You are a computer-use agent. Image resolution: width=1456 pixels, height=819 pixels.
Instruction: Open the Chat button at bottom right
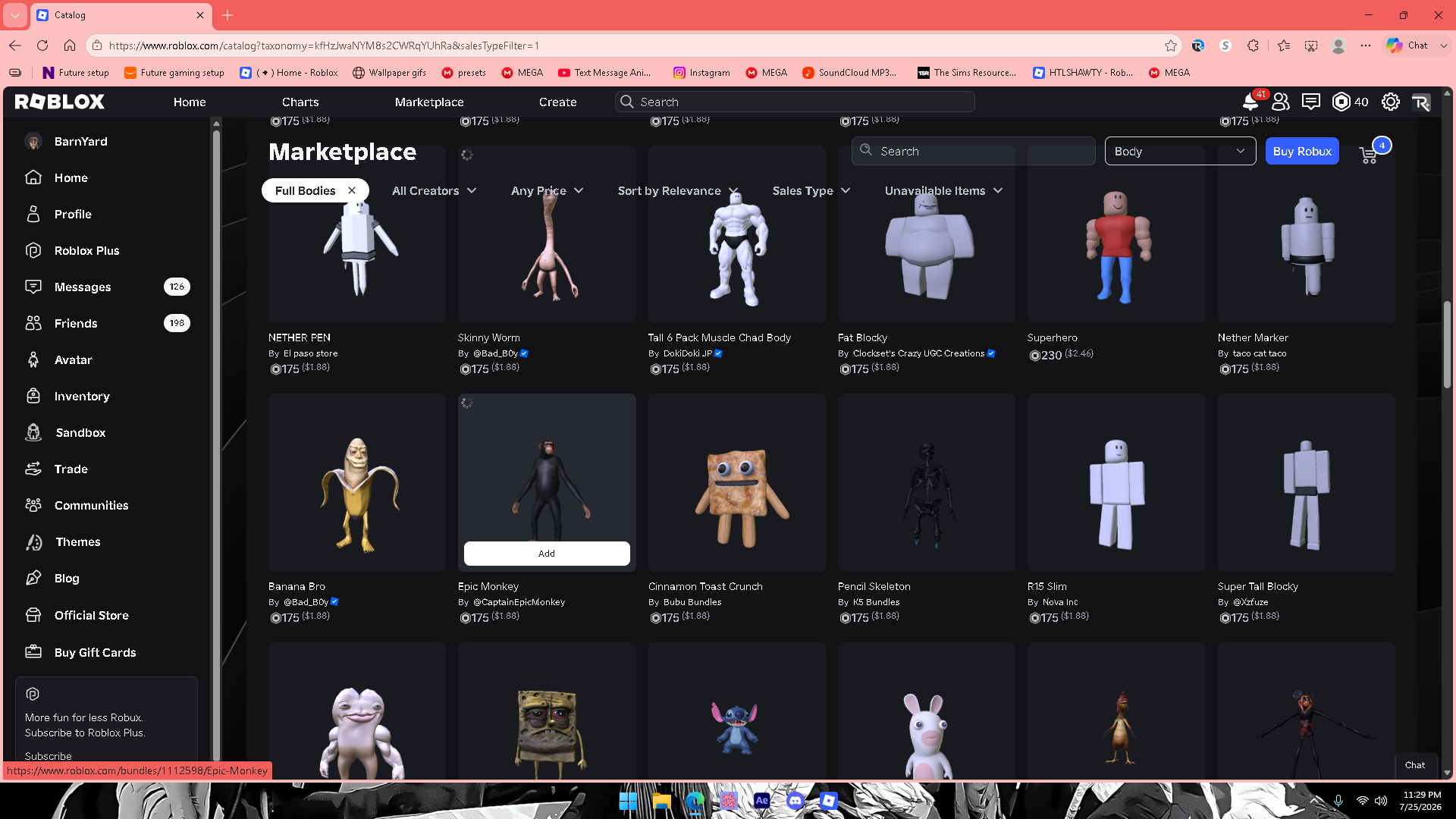(x=1415, y=765)
